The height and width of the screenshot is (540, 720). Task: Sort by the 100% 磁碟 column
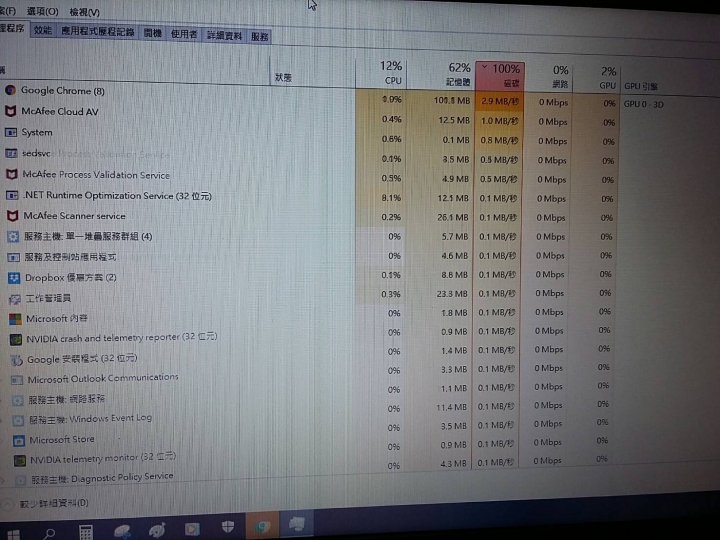pos(500,75)
